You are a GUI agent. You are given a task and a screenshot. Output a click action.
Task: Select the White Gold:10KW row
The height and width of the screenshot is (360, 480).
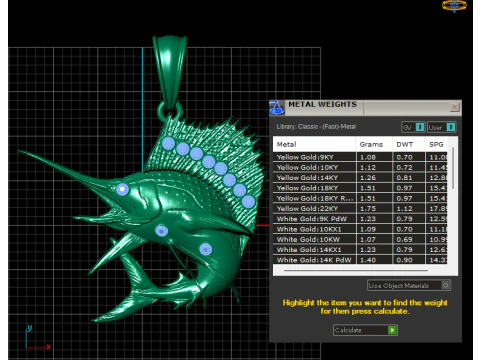click(360, 239)
